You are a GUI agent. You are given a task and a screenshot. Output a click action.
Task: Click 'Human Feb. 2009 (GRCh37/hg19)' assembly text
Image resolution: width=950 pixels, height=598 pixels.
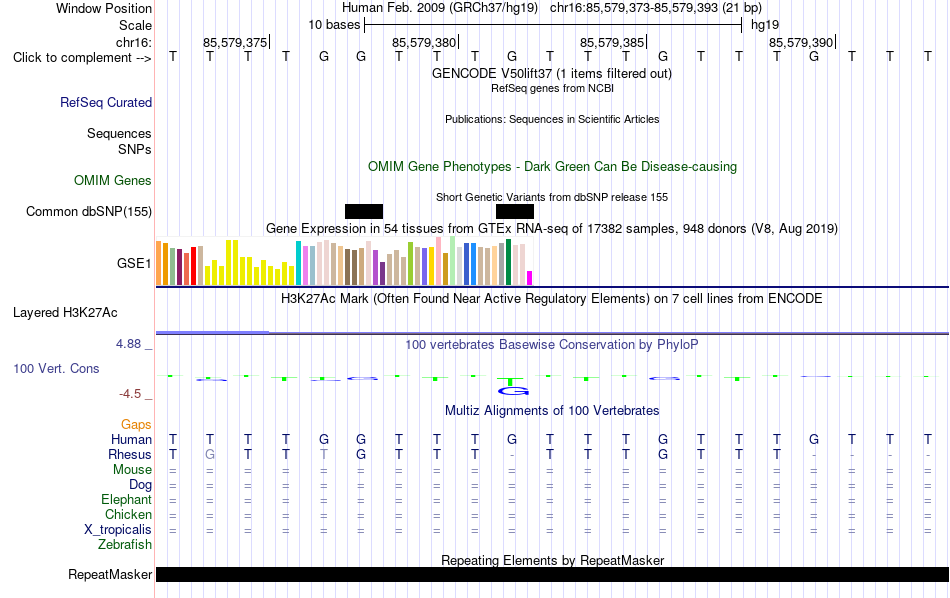(440, 8)
